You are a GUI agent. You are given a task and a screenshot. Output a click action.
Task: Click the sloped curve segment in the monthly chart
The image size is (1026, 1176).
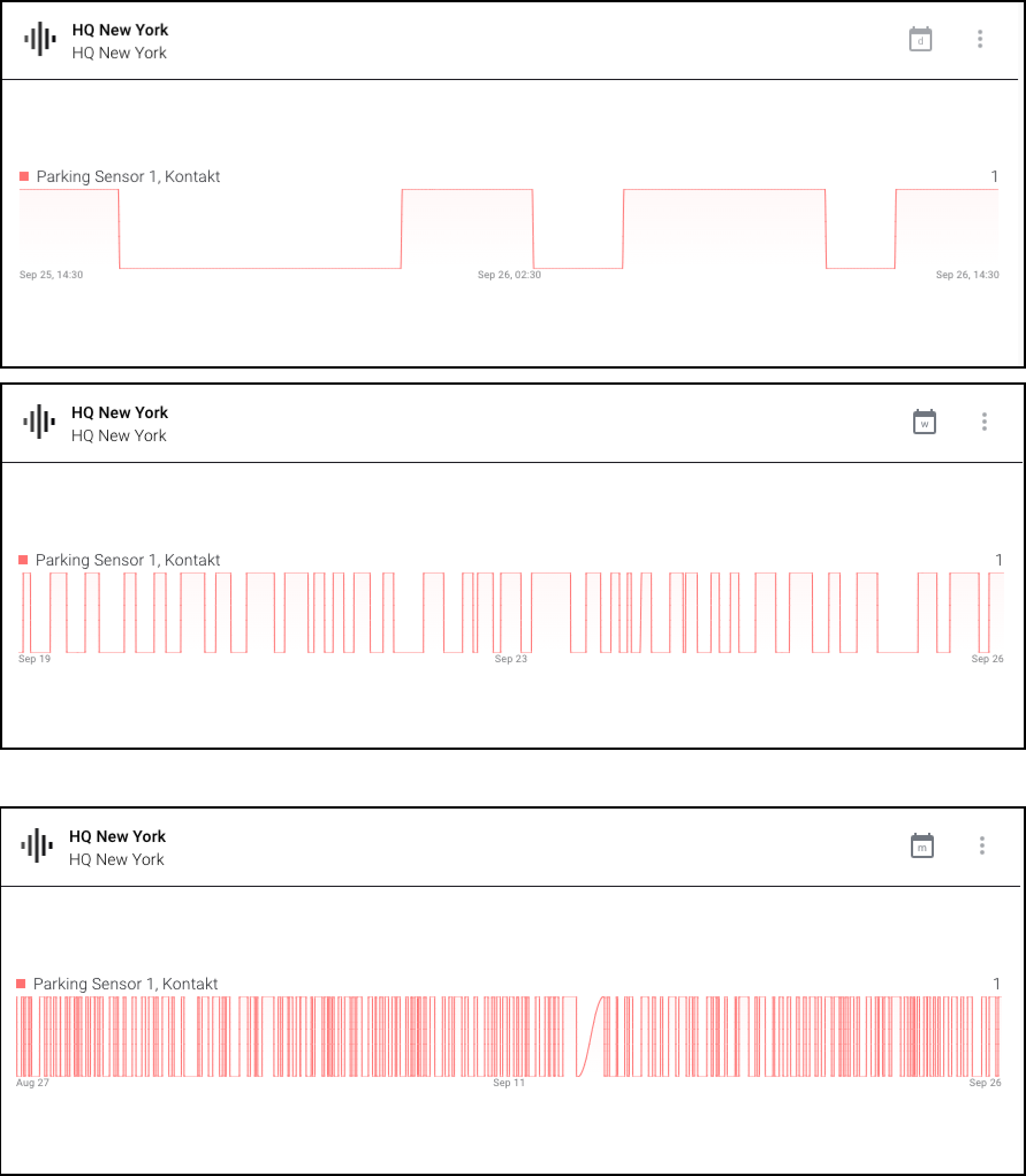pos(590,1037)
